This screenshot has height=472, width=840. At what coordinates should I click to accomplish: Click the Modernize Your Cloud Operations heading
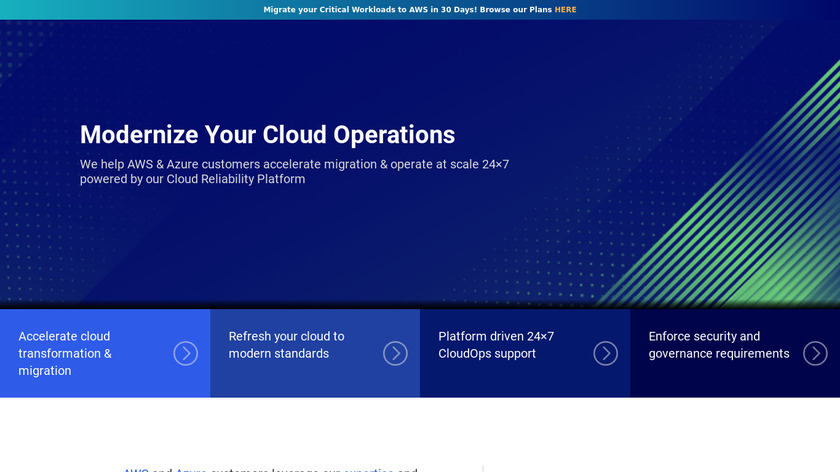(267, 134)
